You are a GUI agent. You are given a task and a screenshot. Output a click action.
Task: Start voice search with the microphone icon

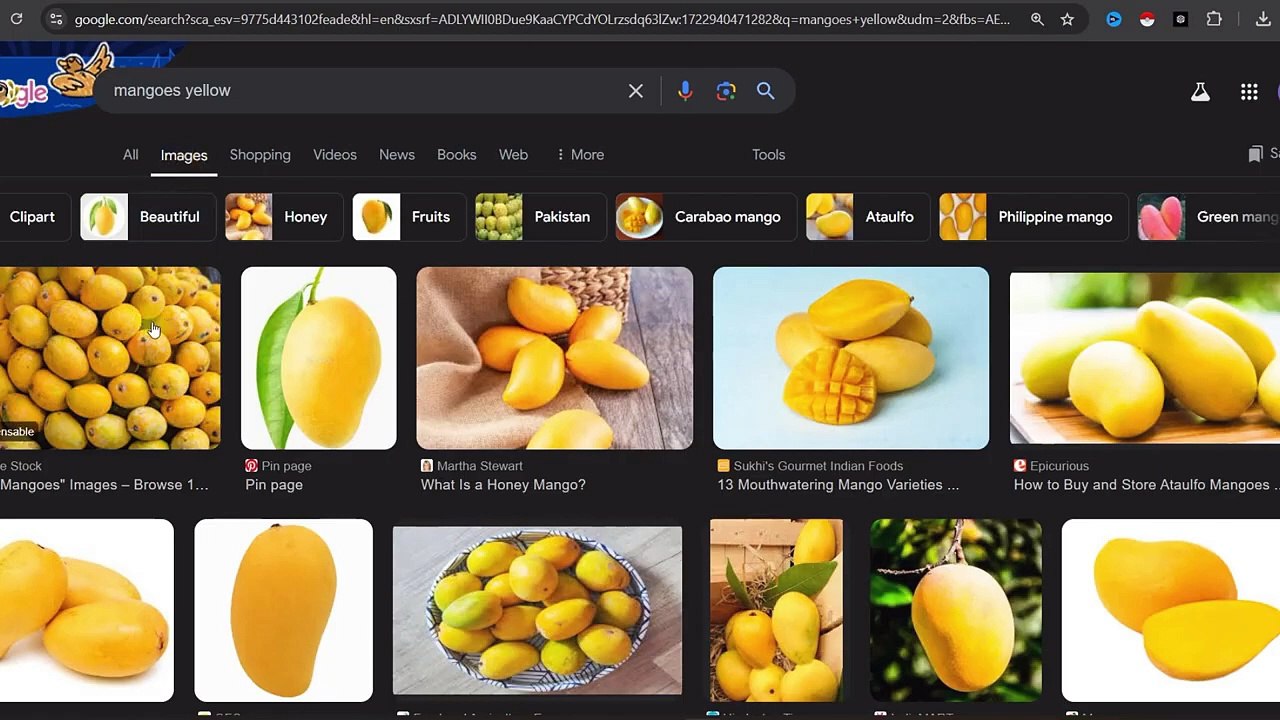click(685, 91)
